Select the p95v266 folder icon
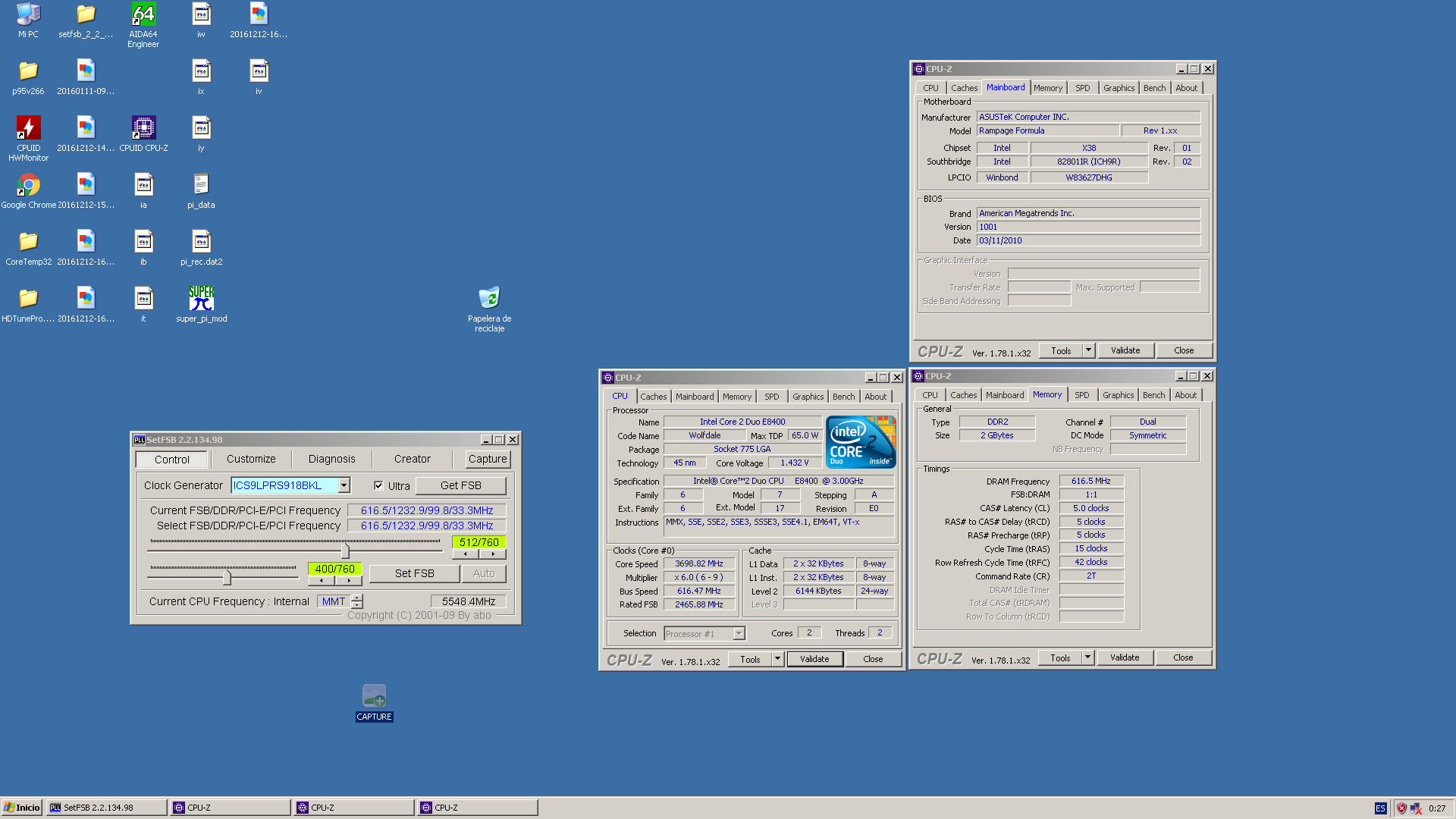The width and height of the screenshot is (1456, 819). coord(28,77)
